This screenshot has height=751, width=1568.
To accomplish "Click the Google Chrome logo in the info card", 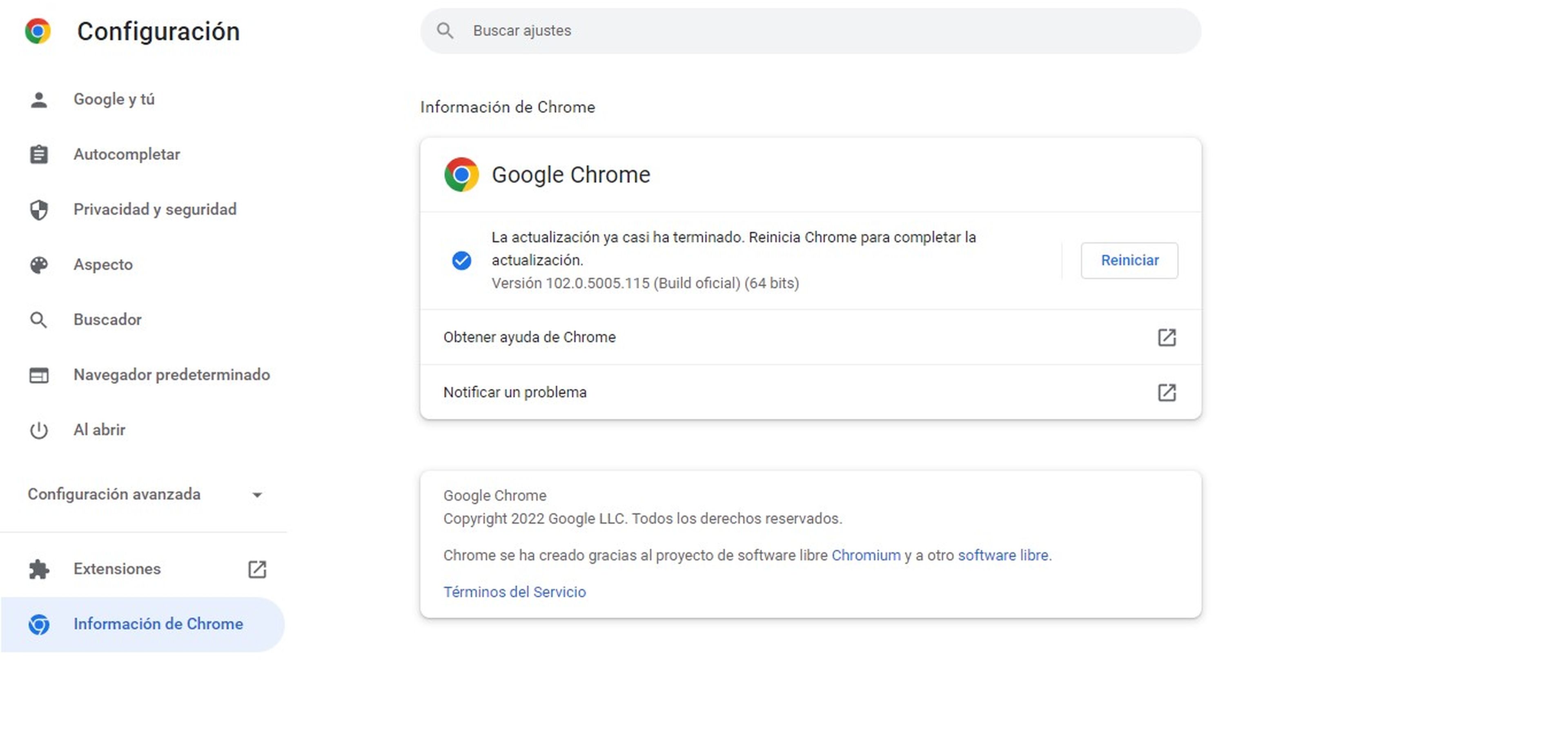I will tap(461, 175).
